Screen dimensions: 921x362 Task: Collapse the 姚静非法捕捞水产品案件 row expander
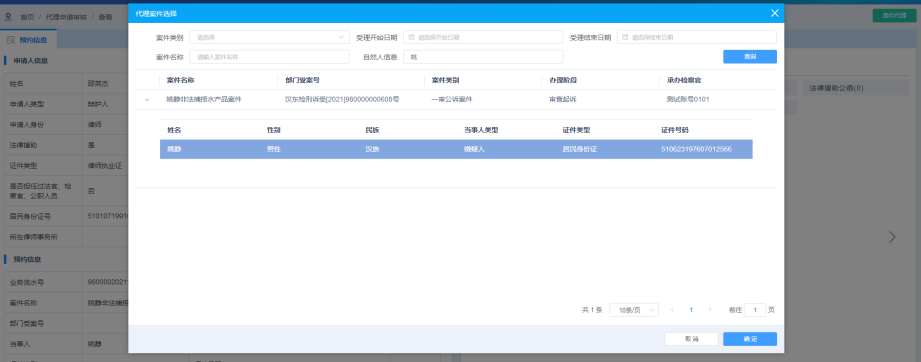point(147,99)
